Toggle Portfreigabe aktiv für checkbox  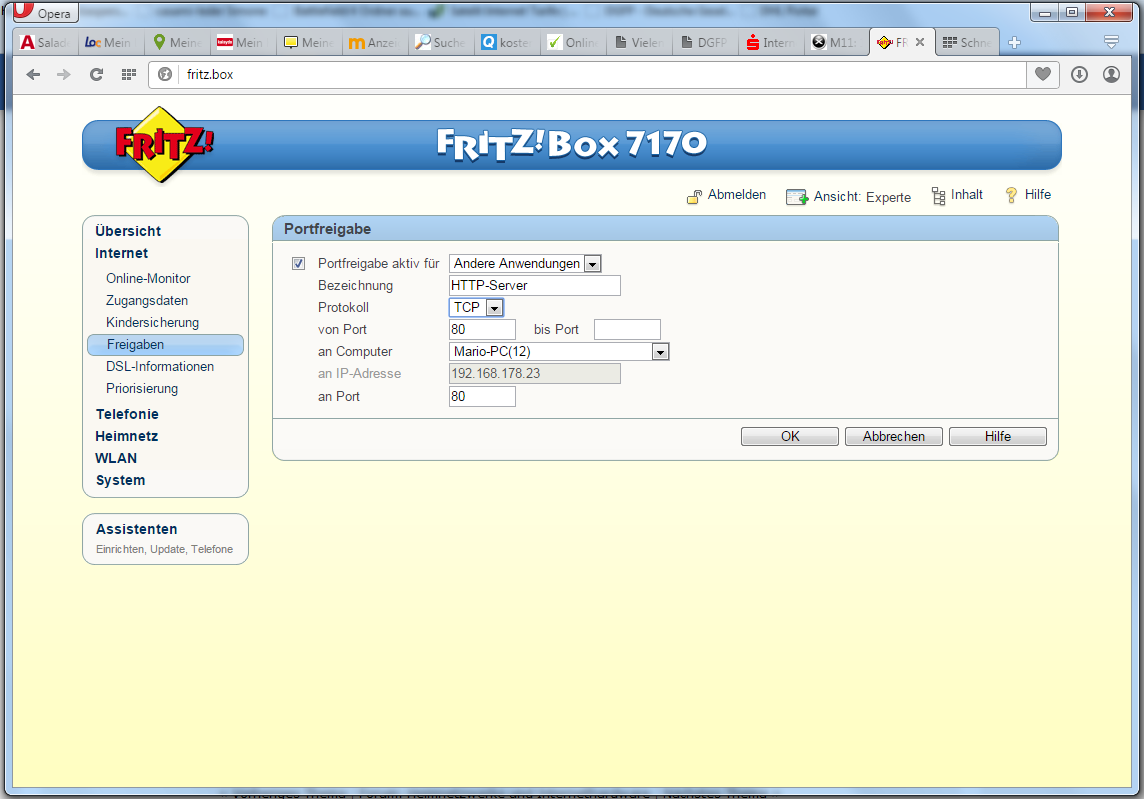298,263
